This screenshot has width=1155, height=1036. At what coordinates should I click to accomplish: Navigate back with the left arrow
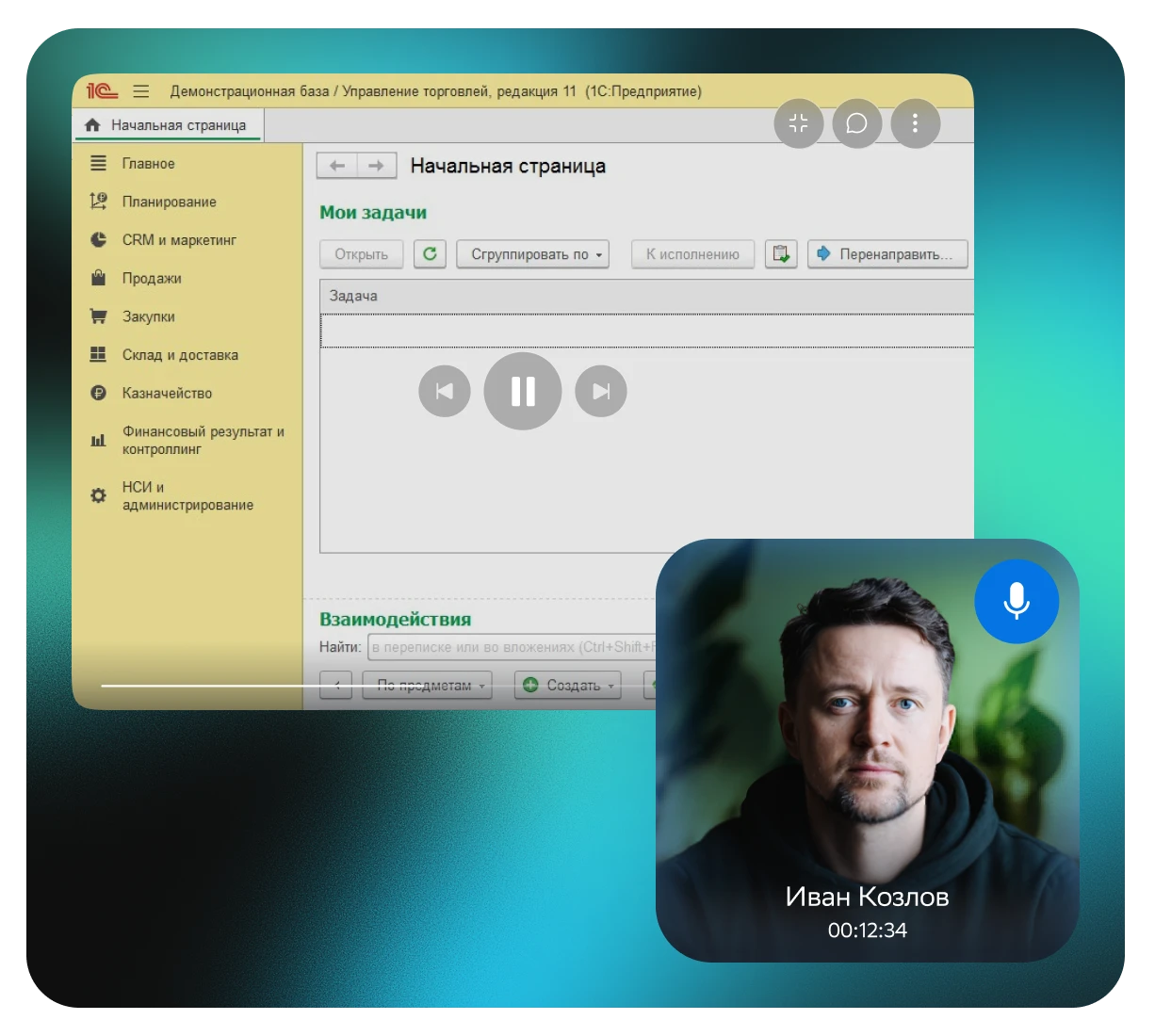336,166
